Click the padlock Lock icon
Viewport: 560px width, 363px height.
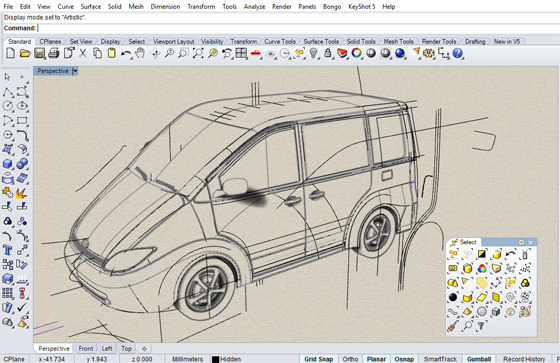(x=328, y=53)
